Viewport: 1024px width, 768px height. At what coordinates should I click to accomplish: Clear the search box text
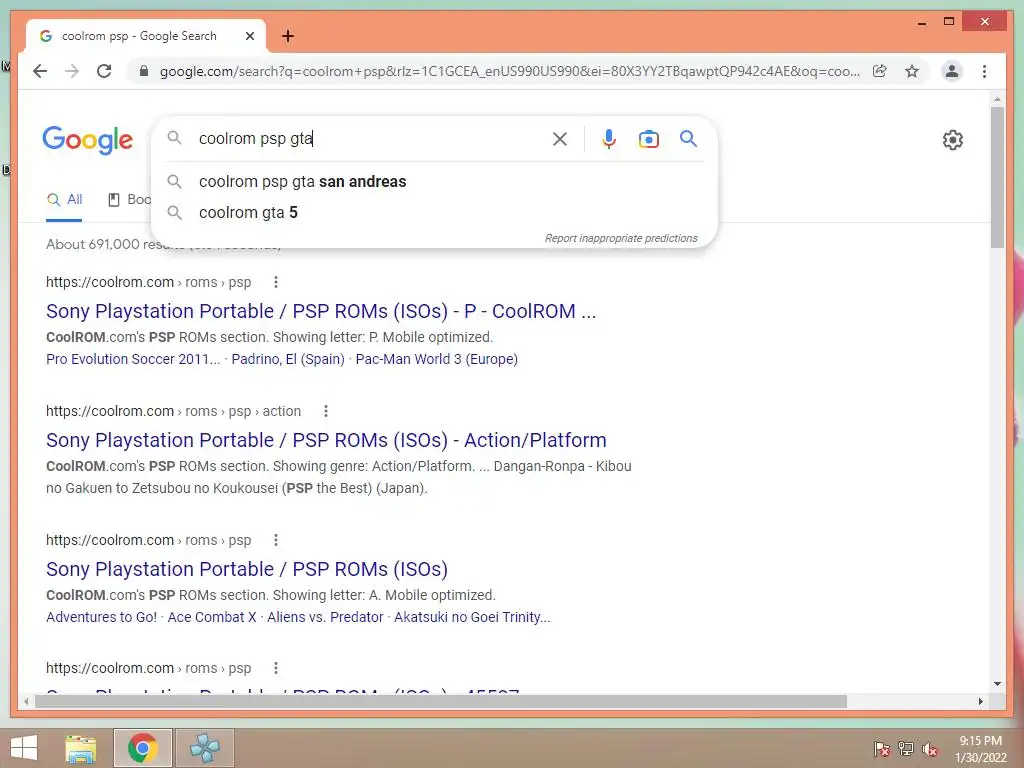point(560,138)
